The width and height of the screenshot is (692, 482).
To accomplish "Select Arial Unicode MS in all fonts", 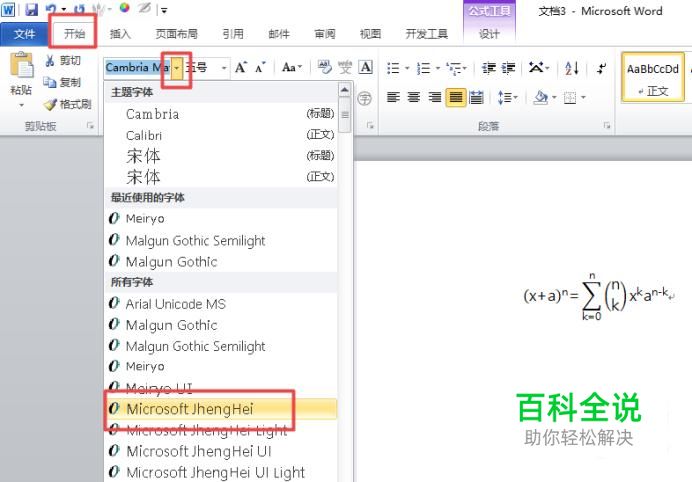I will pos(222,304).
